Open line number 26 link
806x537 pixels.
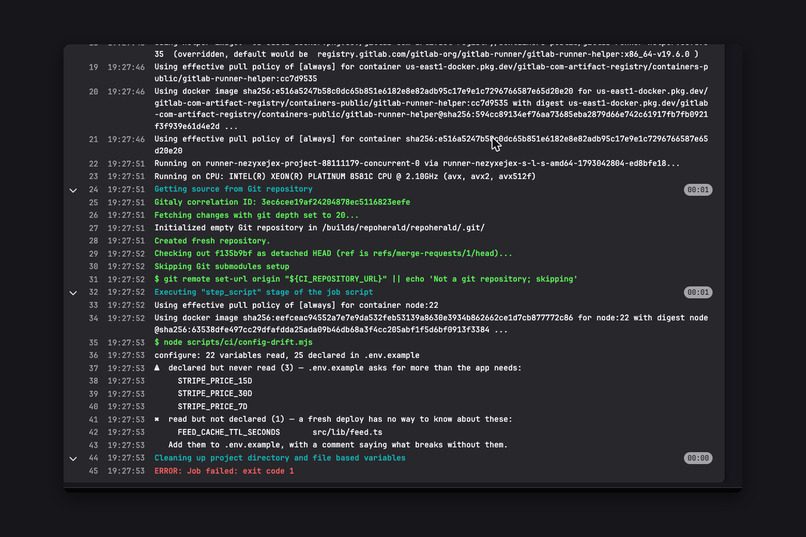coord(93,215)
